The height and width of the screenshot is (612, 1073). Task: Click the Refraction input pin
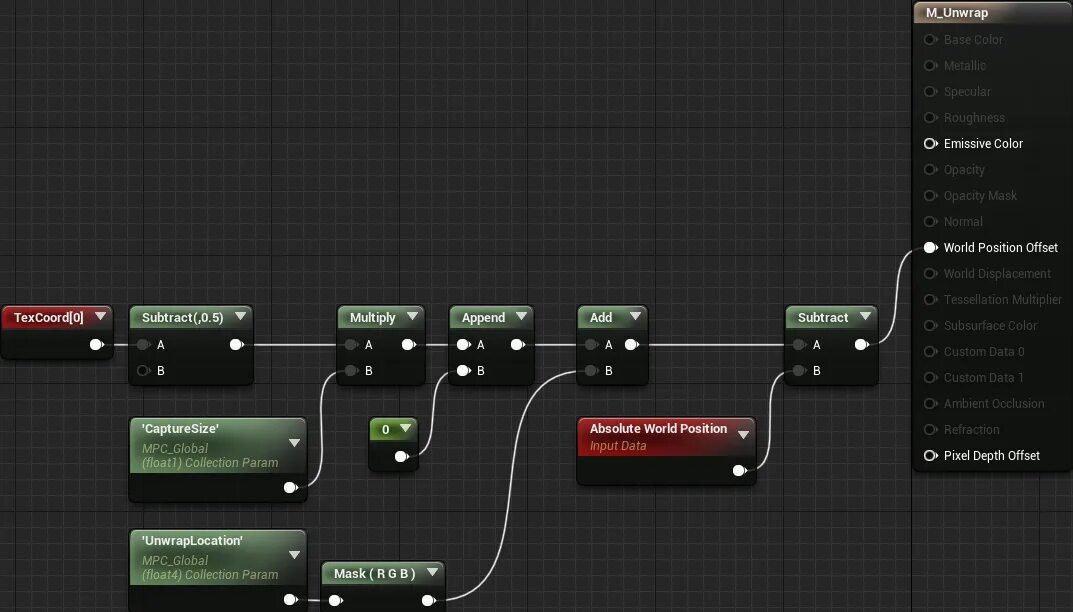tap(931, 430)
